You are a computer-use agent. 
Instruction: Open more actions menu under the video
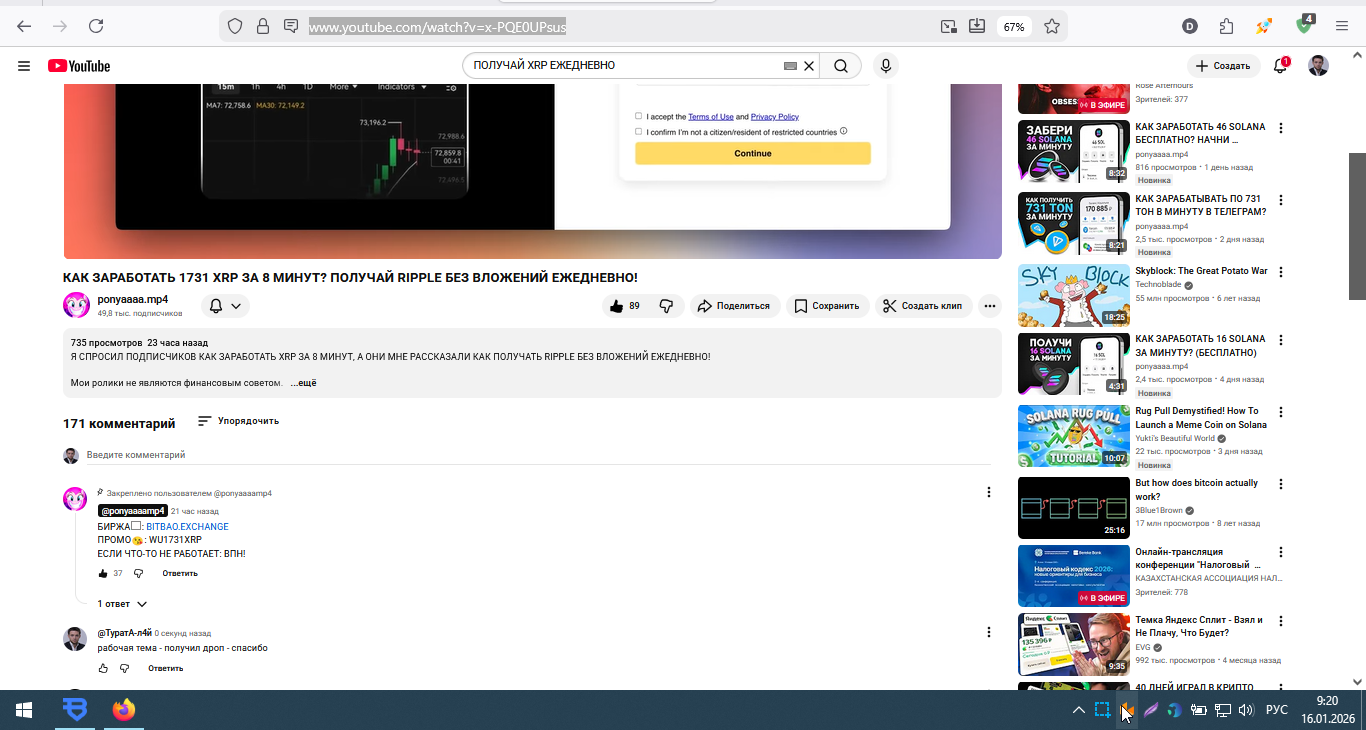989,306
